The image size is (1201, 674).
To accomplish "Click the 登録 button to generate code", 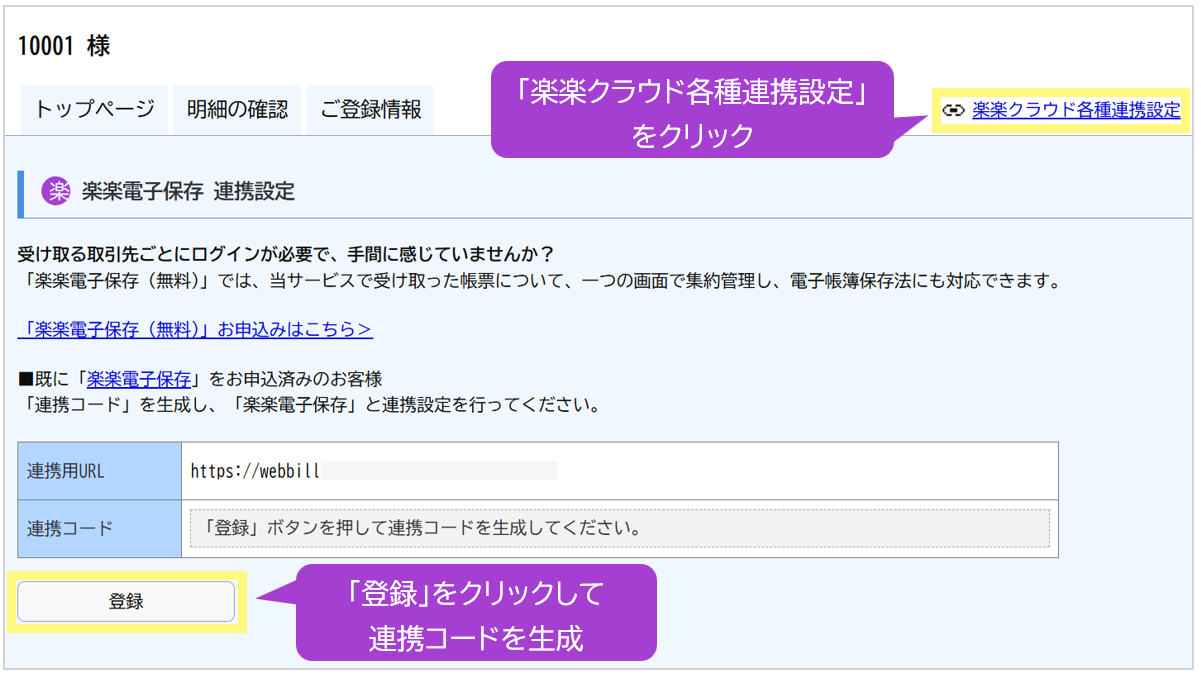I will tap(126, 601).
